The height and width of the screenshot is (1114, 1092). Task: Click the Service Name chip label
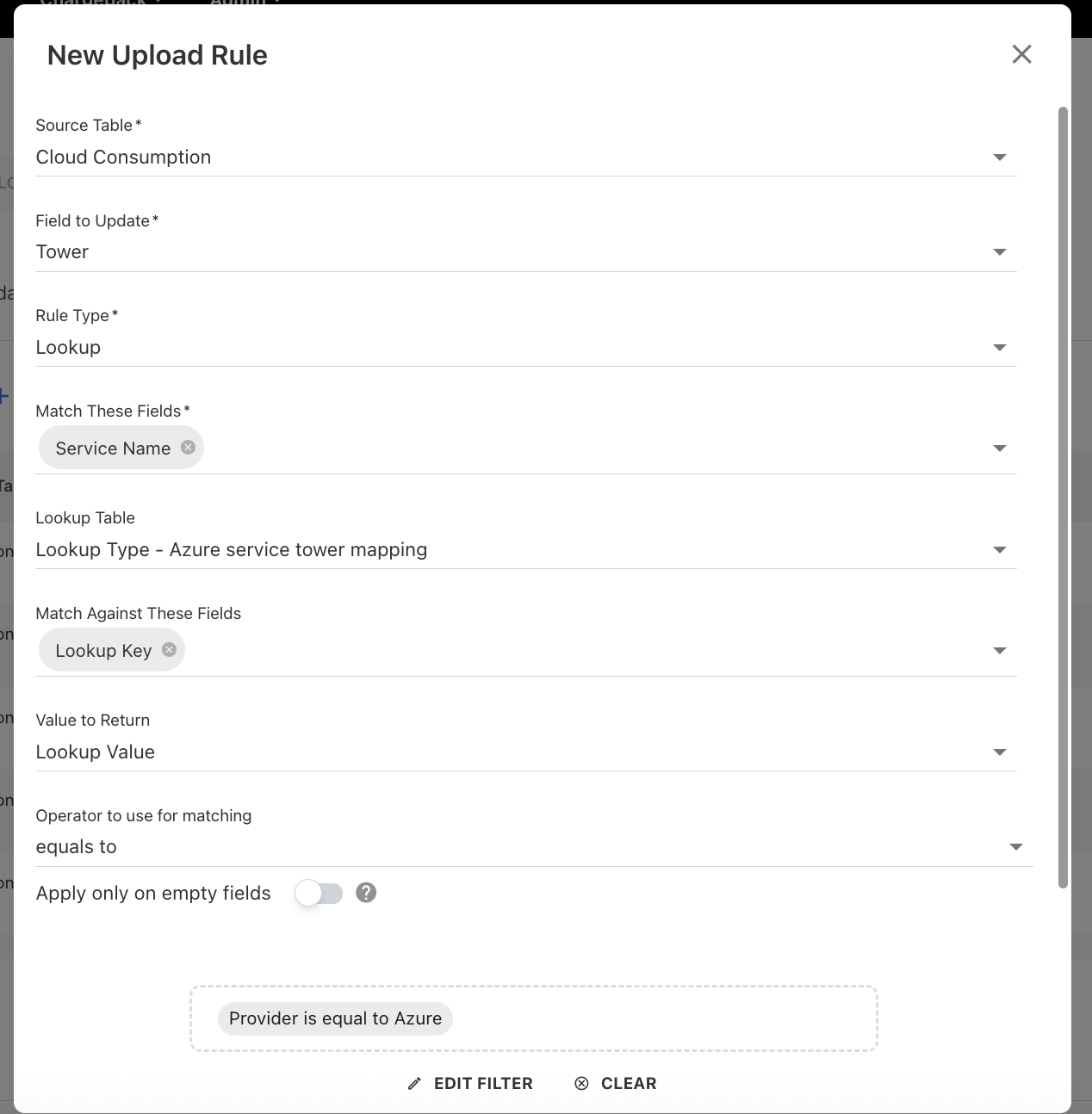pyautogui.click(x=113, y=449)
